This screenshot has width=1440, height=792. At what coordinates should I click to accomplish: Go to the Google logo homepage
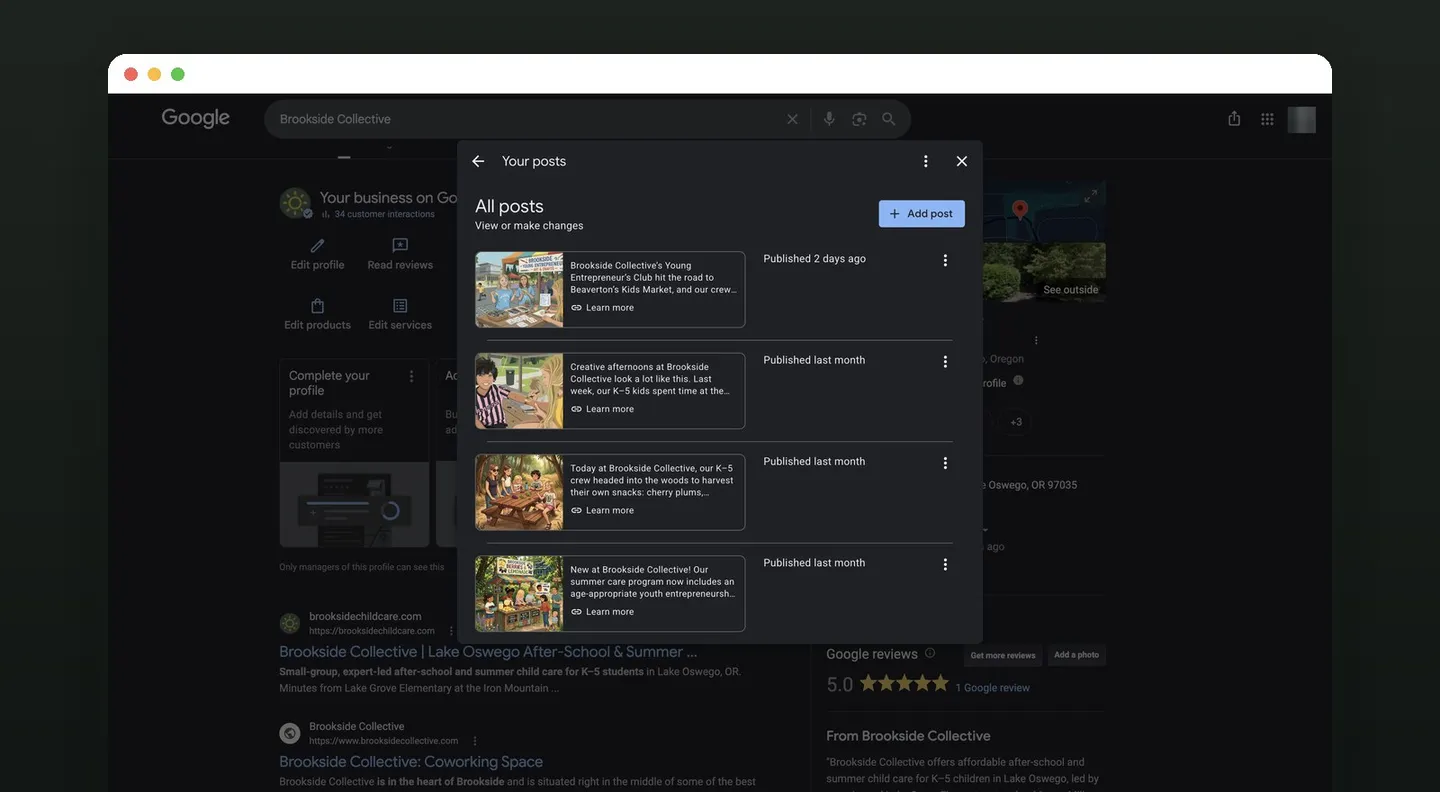[x=196, y=118]
